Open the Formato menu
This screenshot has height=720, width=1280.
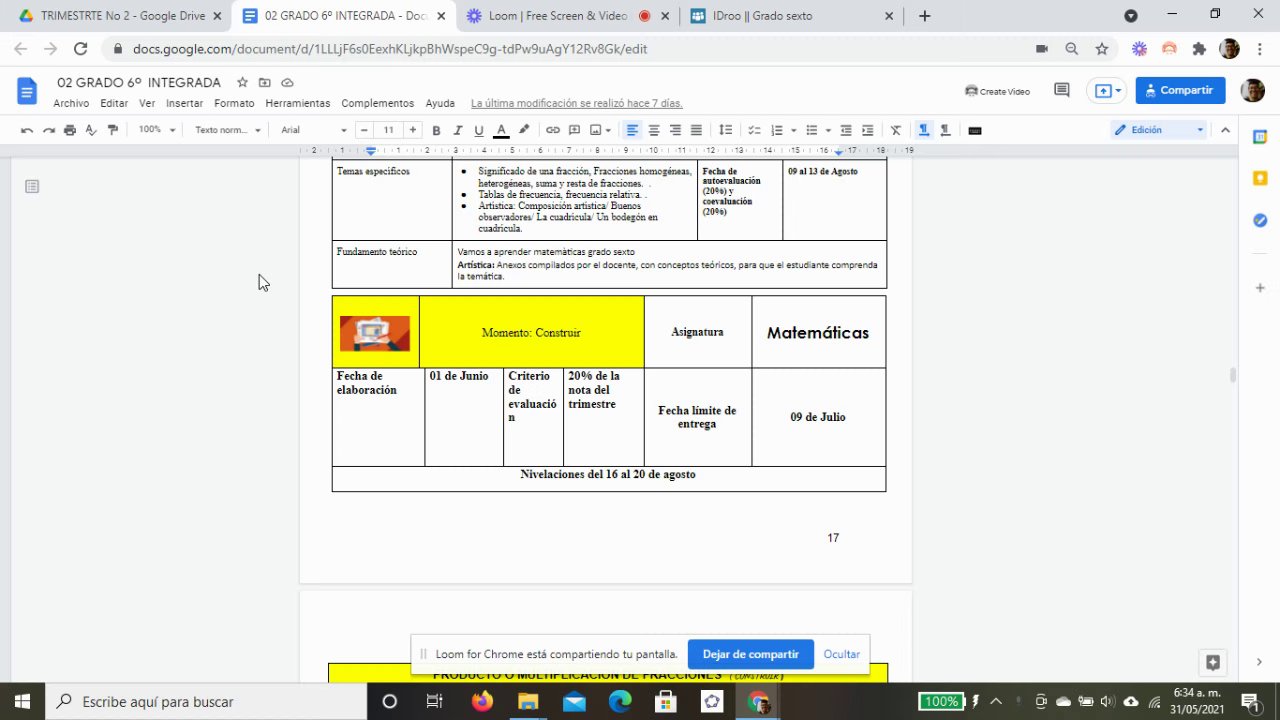pos(234,103)
